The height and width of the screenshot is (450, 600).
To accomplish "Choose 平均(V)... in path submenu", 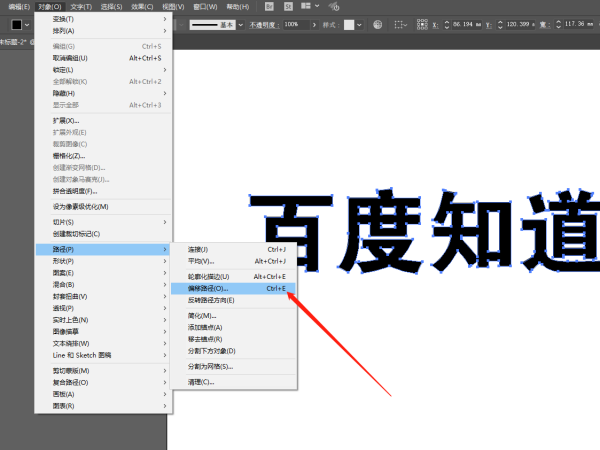I will [233, 261].
